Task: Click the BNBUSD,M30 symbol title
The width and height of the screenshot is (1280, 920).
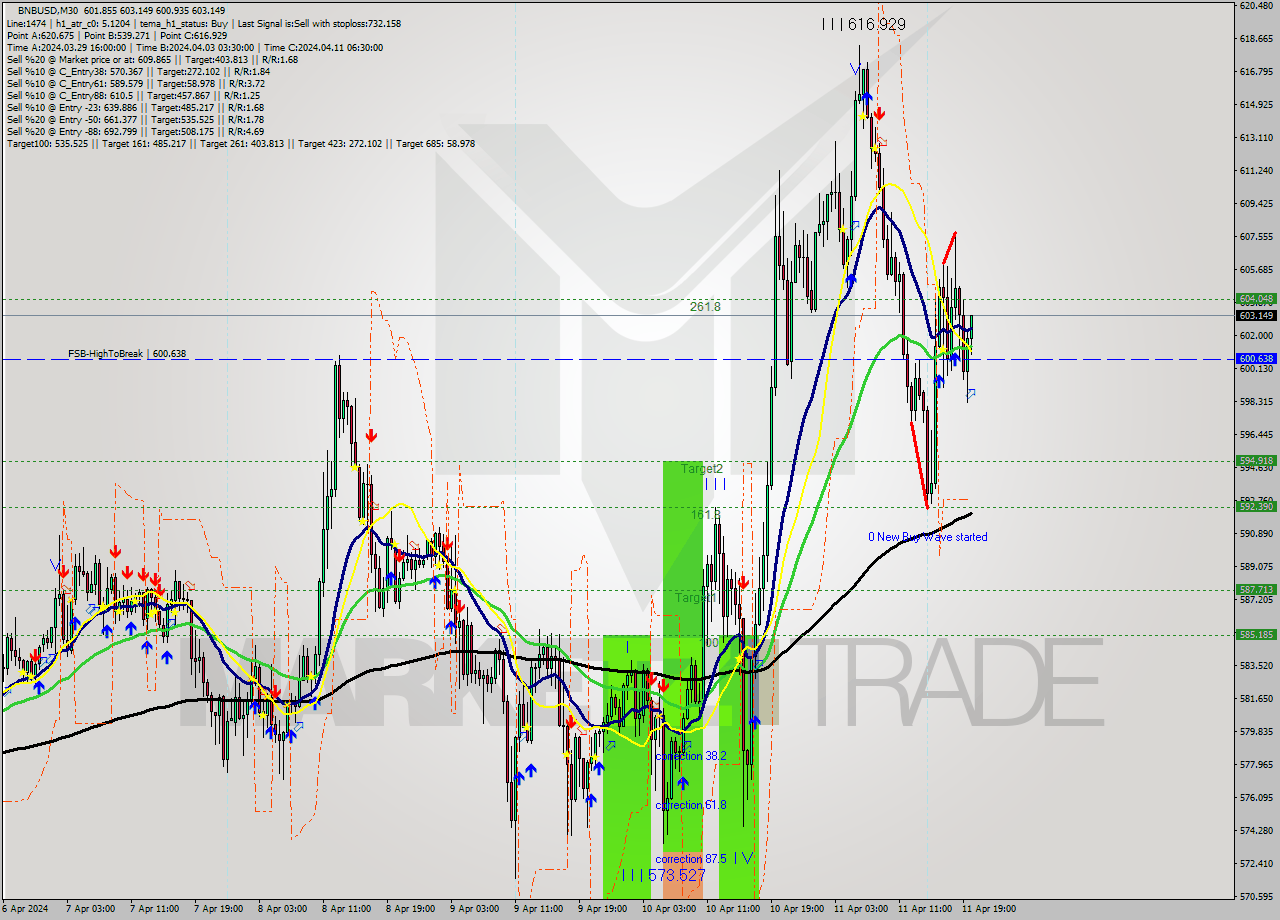Action: (49, 10)
